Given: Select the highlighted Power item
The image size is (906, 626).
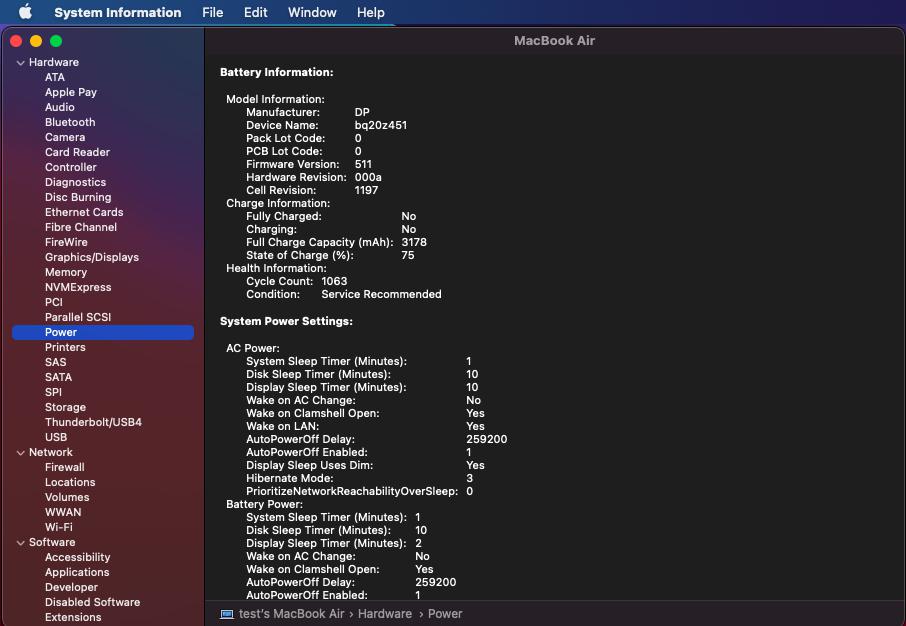Looking at the screenshot, I should click(x=103, y=332).
